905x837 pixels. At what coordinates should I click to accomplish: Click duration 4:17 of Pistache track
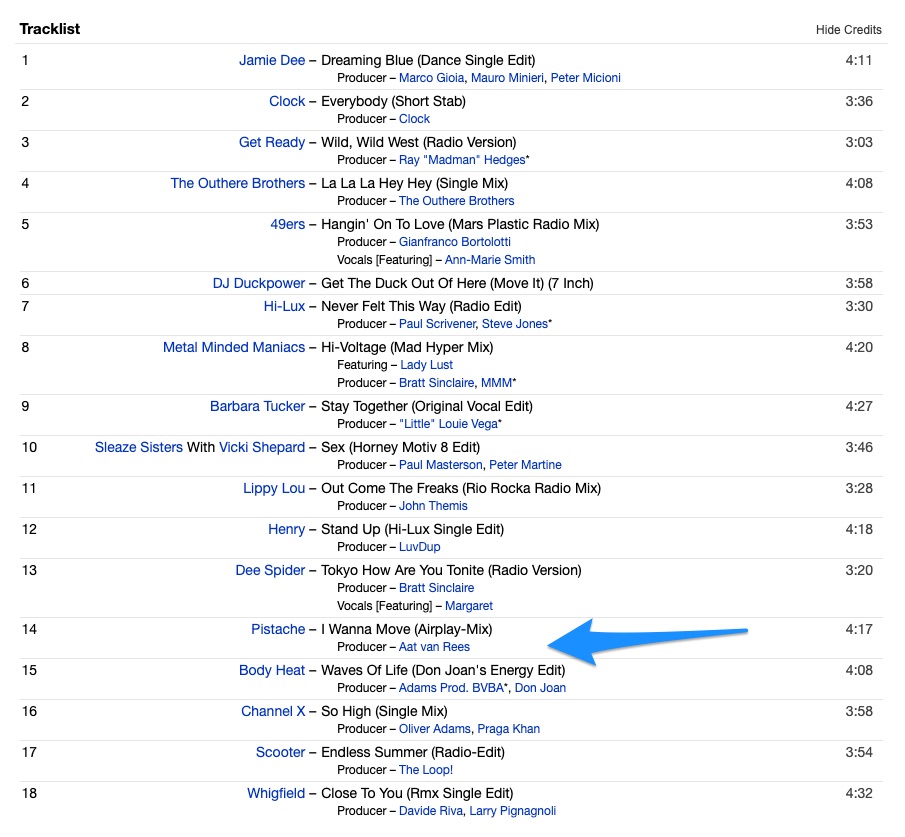click(859, 629)
